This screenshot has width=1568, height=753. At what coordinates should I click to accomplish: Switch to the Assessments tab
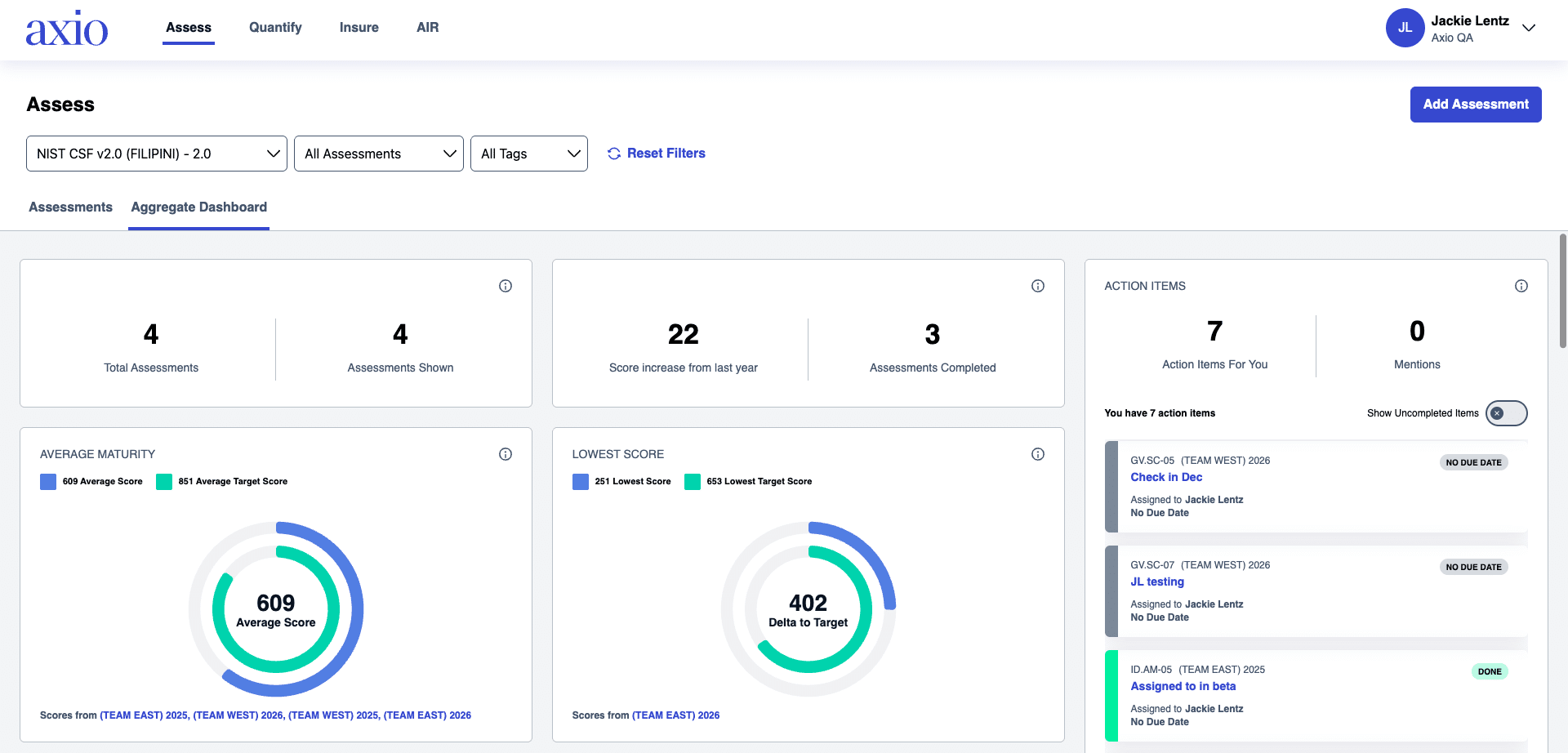(x=70, y=207)
